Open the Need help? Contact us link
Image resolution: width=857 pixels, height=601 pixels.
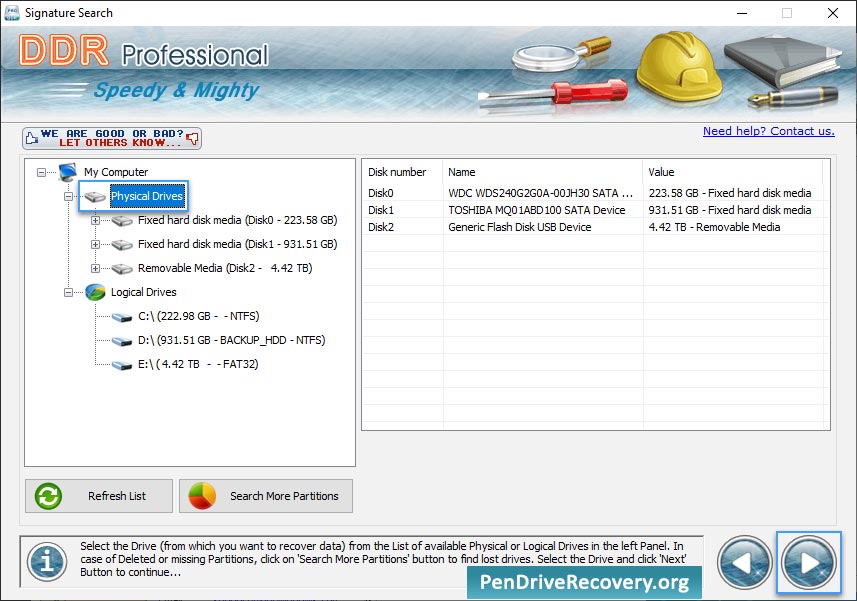point(768,131)
